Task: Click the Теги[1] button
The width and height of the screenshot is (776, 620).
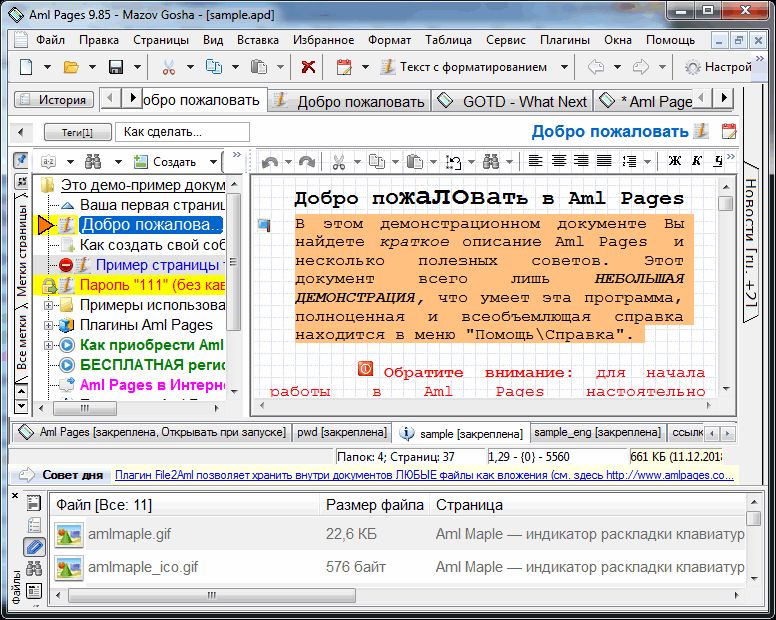Action: point(77,132)
